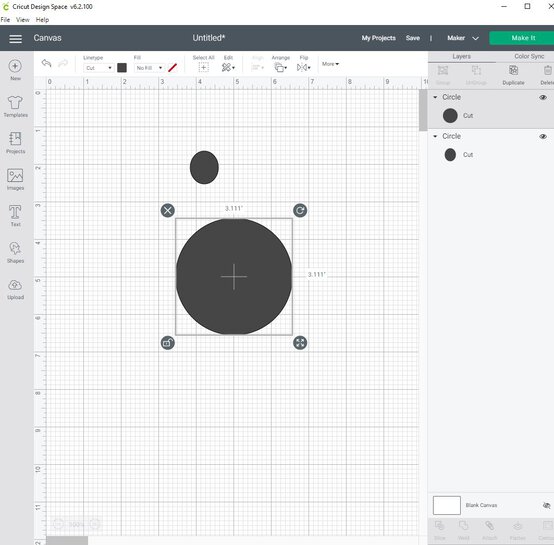This screenshot has width=554, height=545.
Task: Switch to the Color Sync tab
Action: point(529,57)
